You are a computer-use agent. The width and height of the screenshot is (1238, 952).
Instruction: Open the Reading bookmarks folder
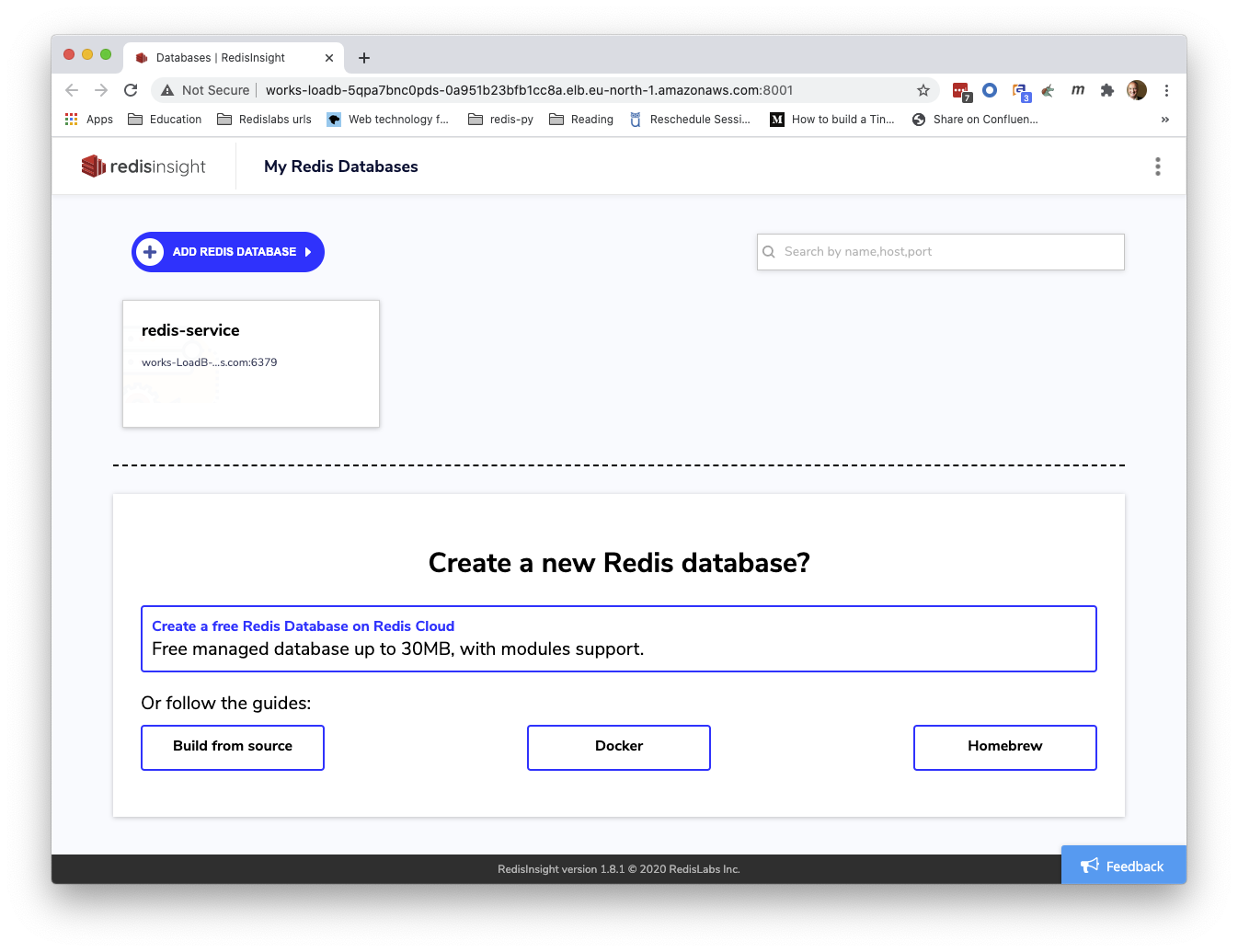tap(581, 120)
